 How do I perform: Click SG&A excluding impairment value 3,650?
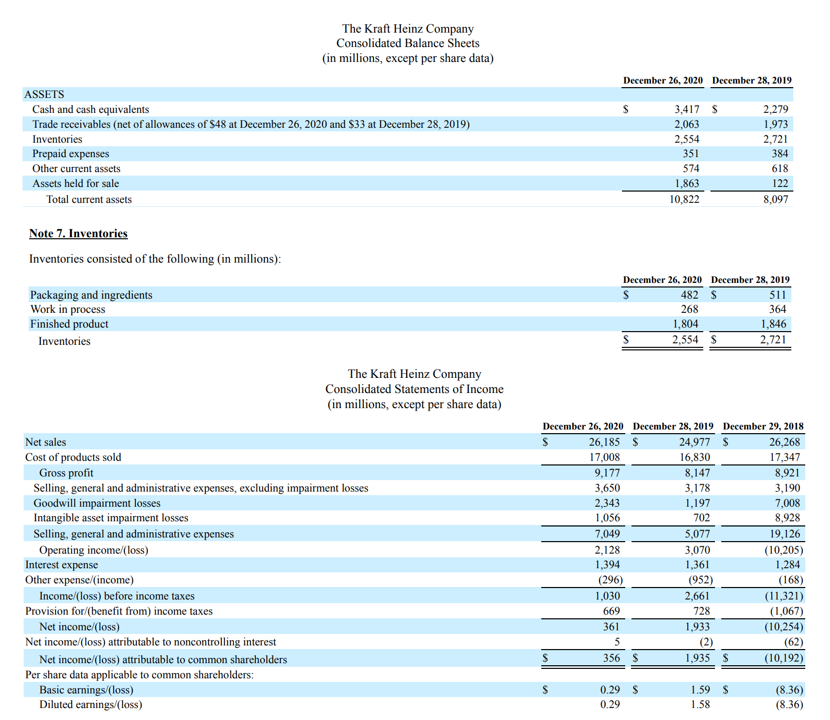607,488
